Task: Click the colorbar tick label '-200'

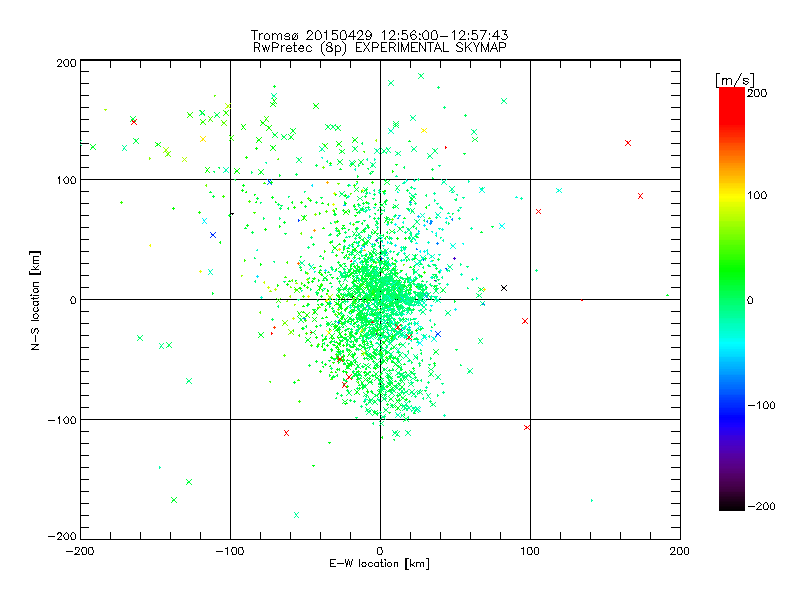Action: point(761,506)
